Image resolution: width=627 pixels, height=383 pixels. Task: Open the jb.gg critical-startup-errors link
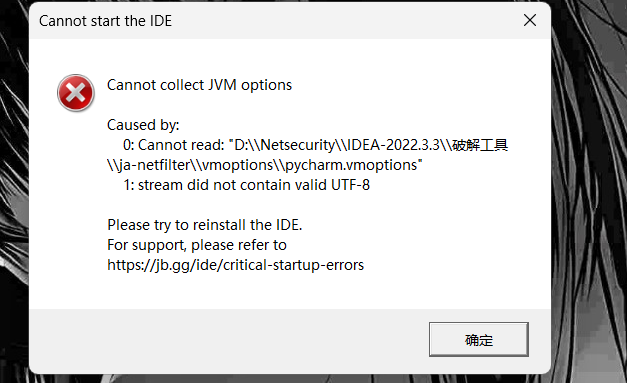236,265
